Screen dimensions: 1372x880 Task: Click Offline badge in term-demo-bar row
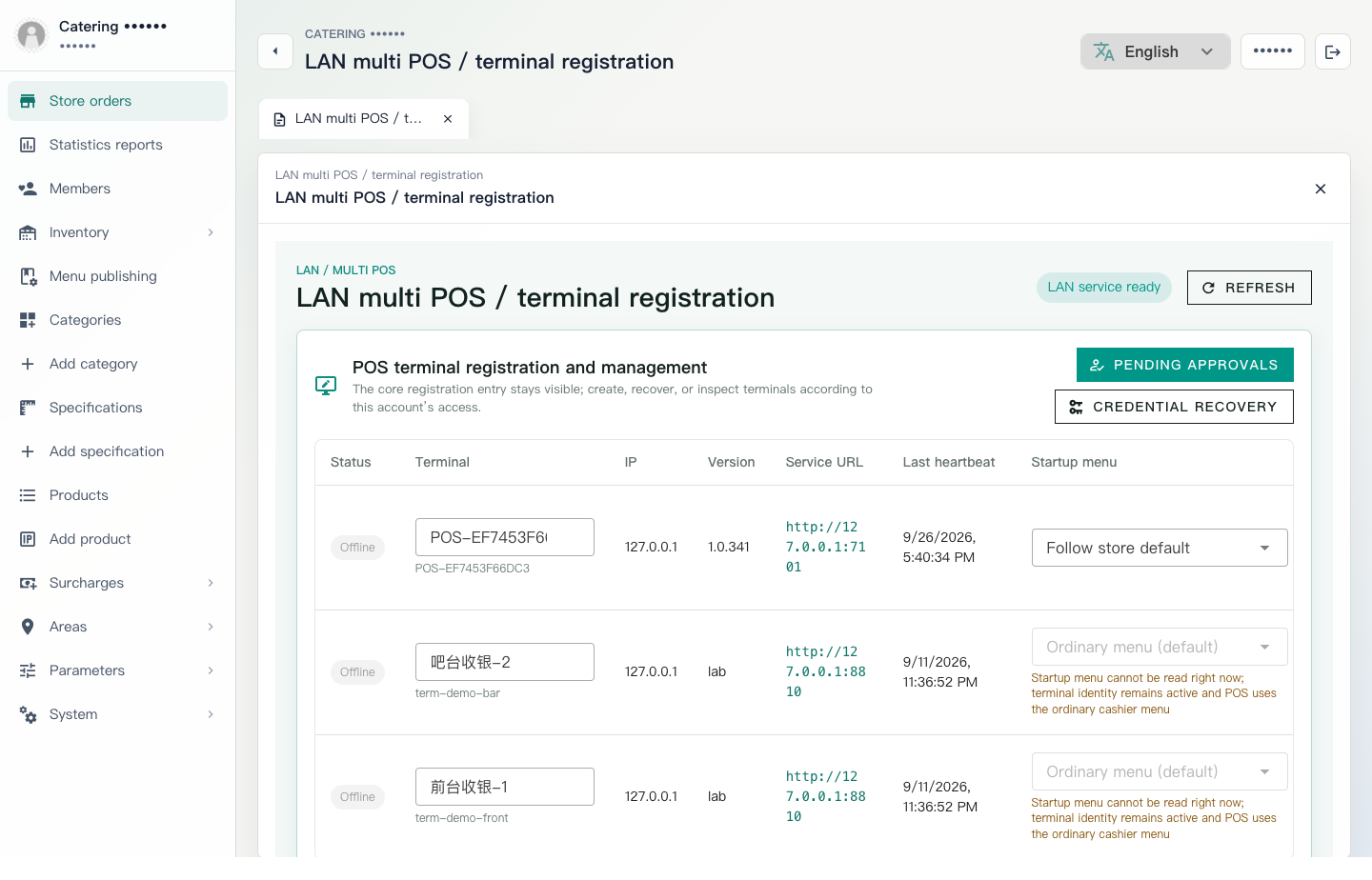click(x=357, y=672)
